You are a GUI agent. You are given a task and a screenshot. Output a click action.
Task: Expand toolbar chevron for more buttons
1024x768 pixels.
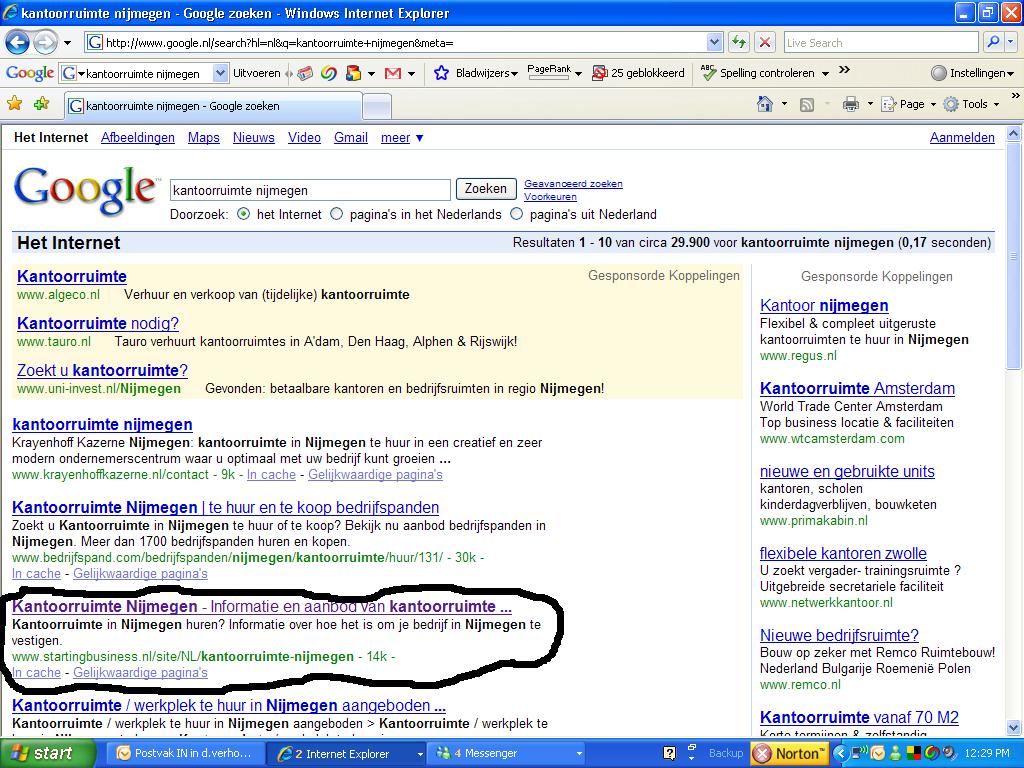[x=844, y=70]
